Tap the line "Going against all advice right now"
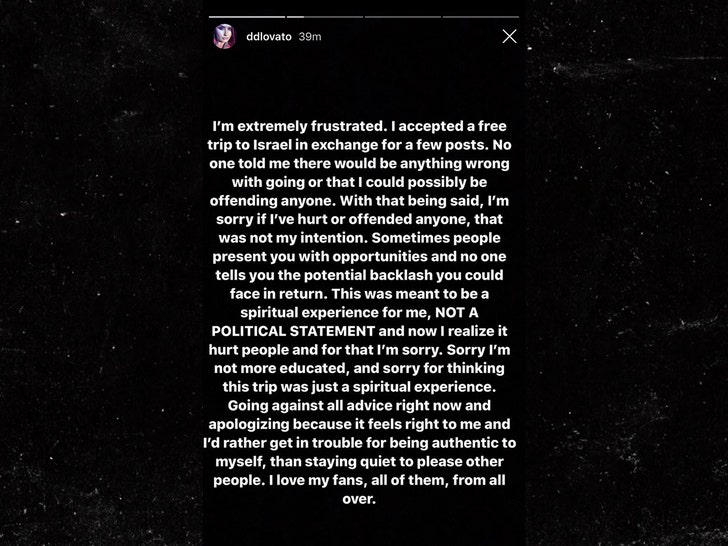728x546 pixels. tap(359, 405)
